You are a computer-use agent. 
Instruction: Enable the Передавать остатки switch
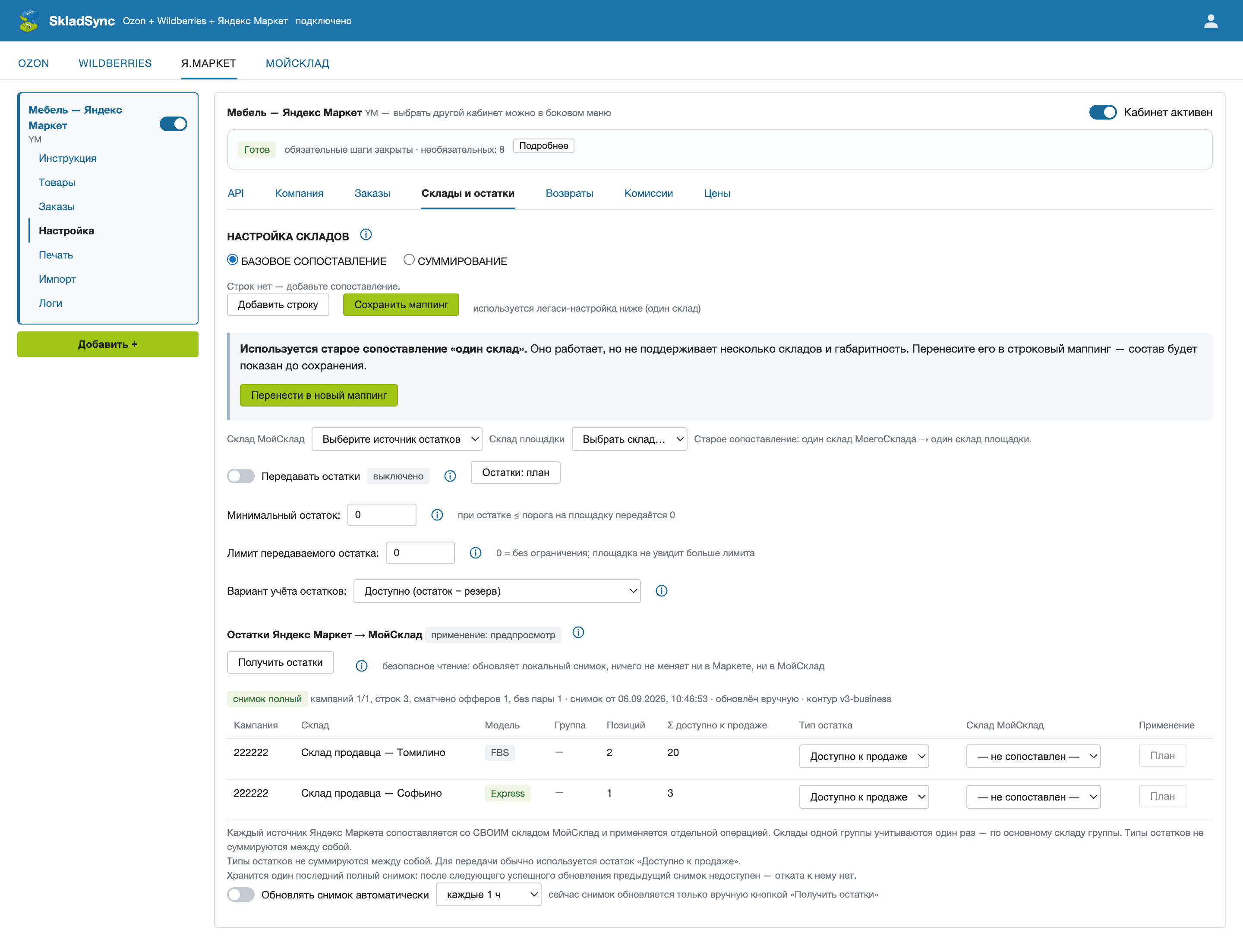(x=241, y=476)
